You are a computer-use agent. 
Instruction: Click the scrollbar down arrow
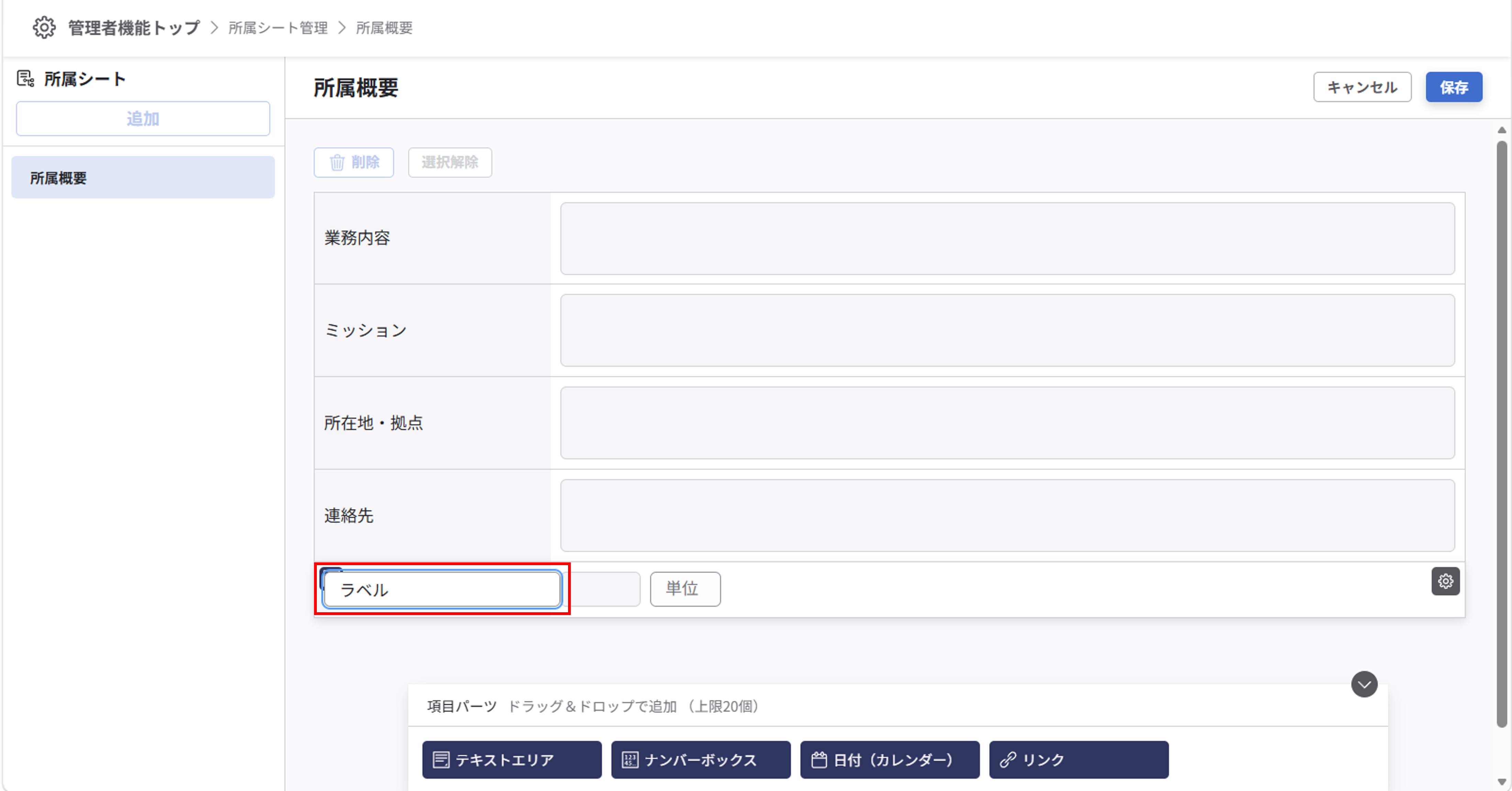tap(1502, 782)
